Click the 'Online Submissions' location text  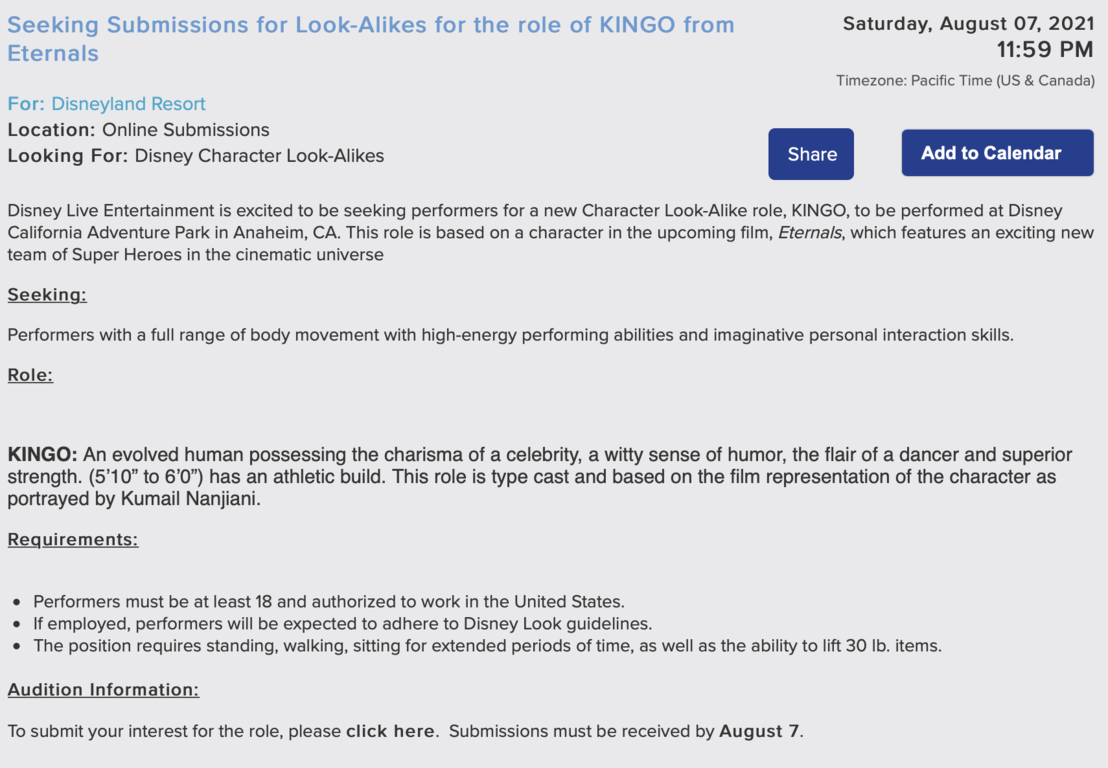tap(186, 130)
